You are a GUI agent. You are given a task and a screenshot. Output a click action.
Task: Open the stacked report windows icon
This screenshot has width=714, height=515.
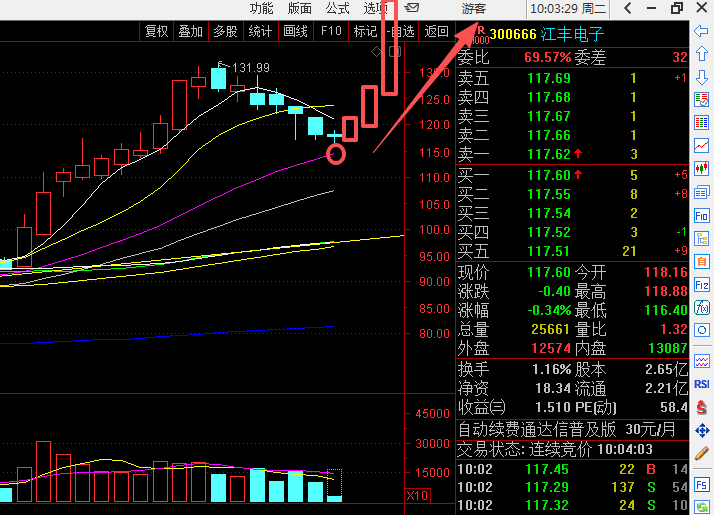(701, 192)
